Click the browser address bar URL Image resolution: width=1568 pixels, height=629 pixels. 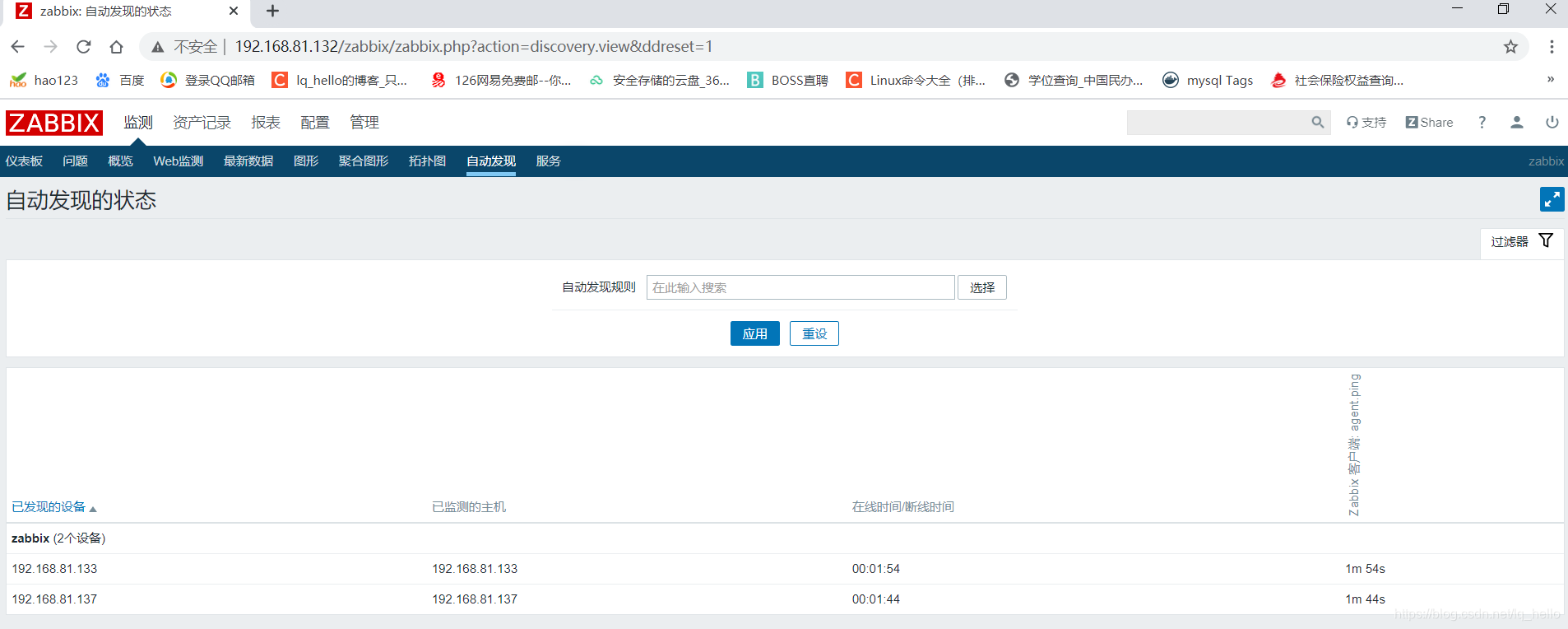tap(474, 47)
